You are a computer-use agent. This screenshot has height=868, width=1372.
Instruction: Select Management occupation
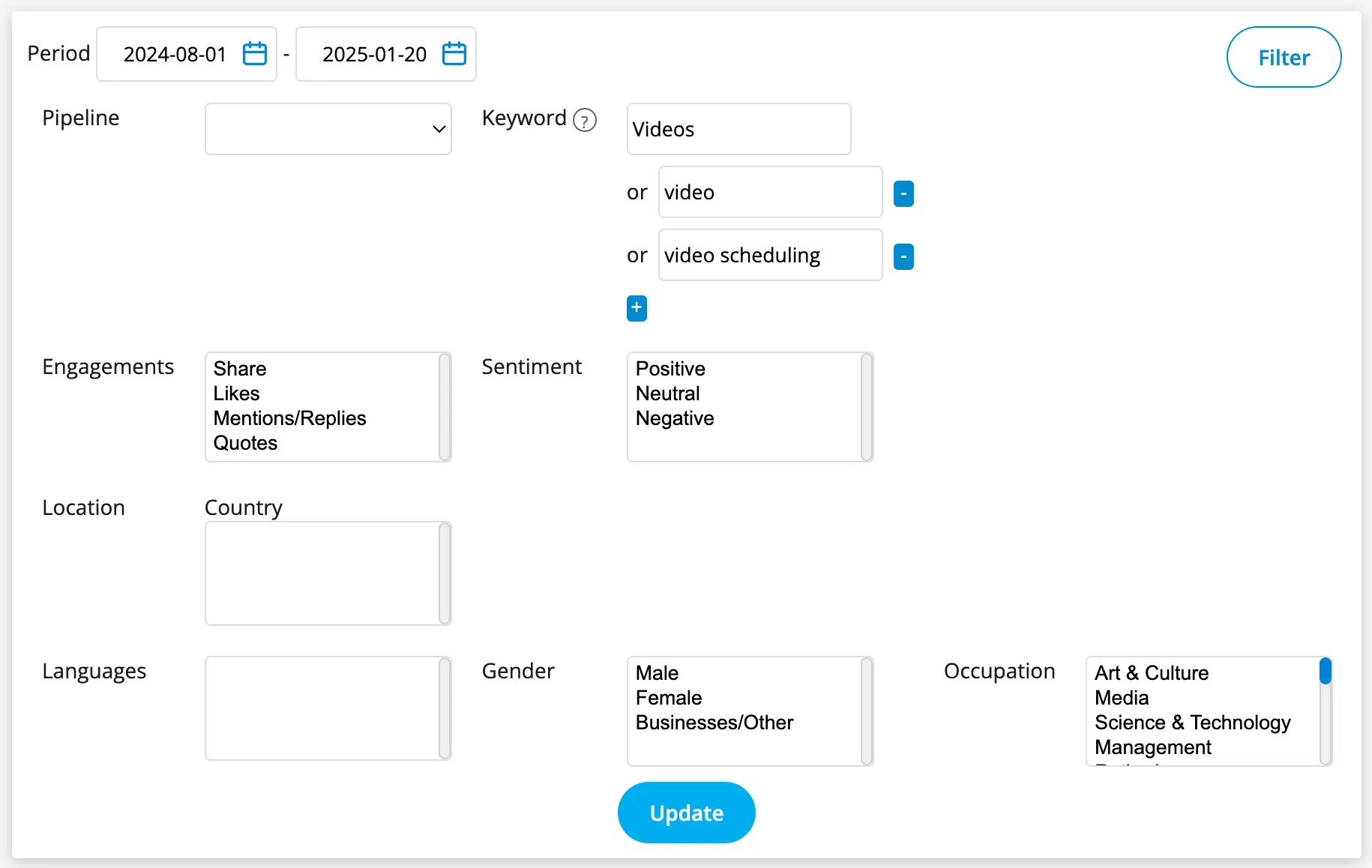pos(1204,747)
